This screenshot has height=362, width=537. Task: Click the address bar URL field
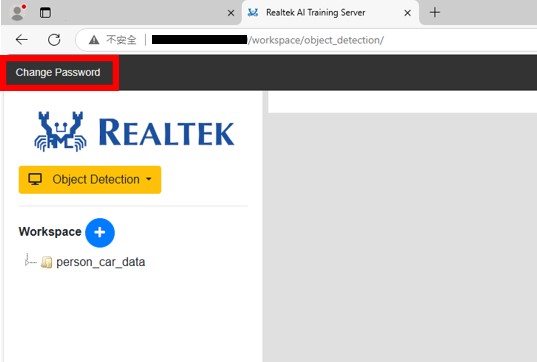(305, 40)
